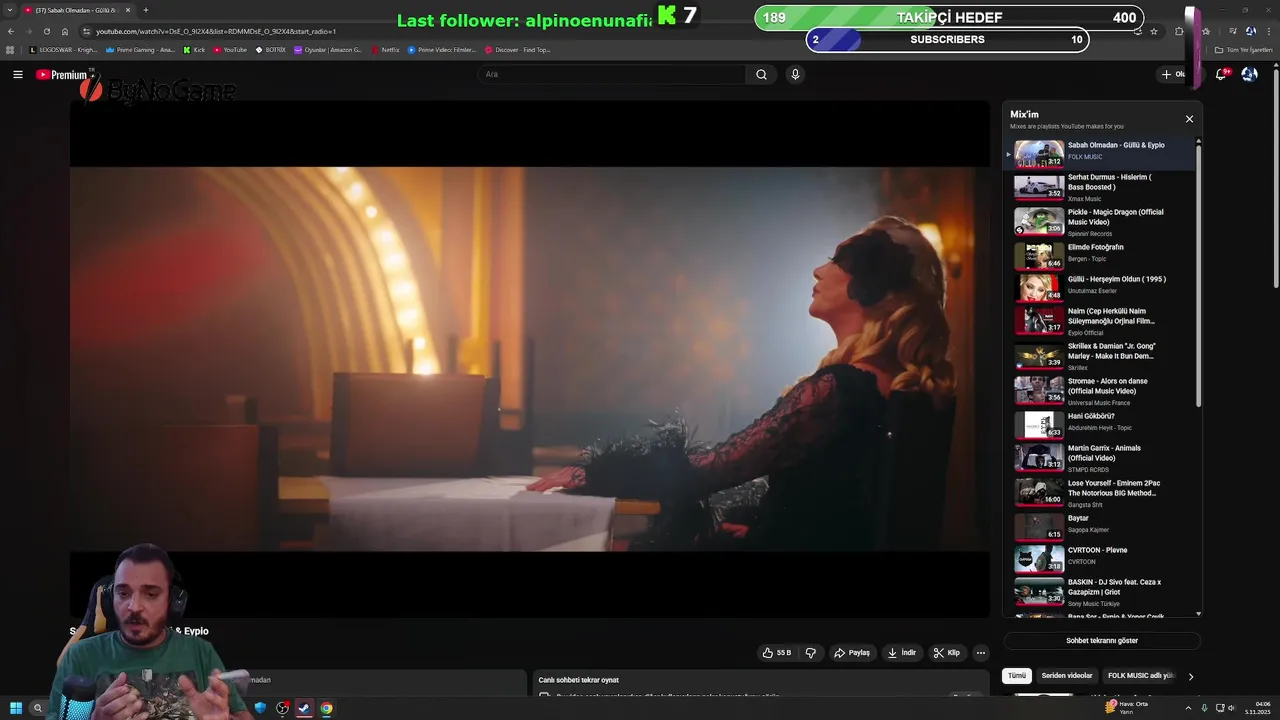Select the Tümü filter chip

(1017, 676)
